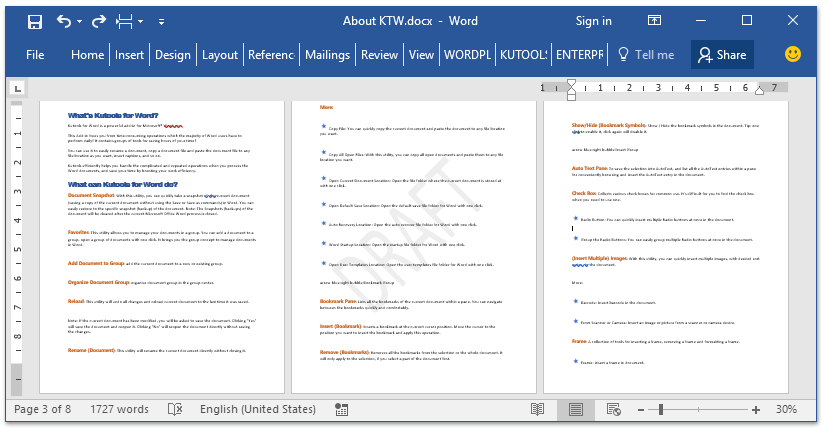Switch to Print Layout view
The height and width of the screenshot is (431, 824).
tap(576, 409)
